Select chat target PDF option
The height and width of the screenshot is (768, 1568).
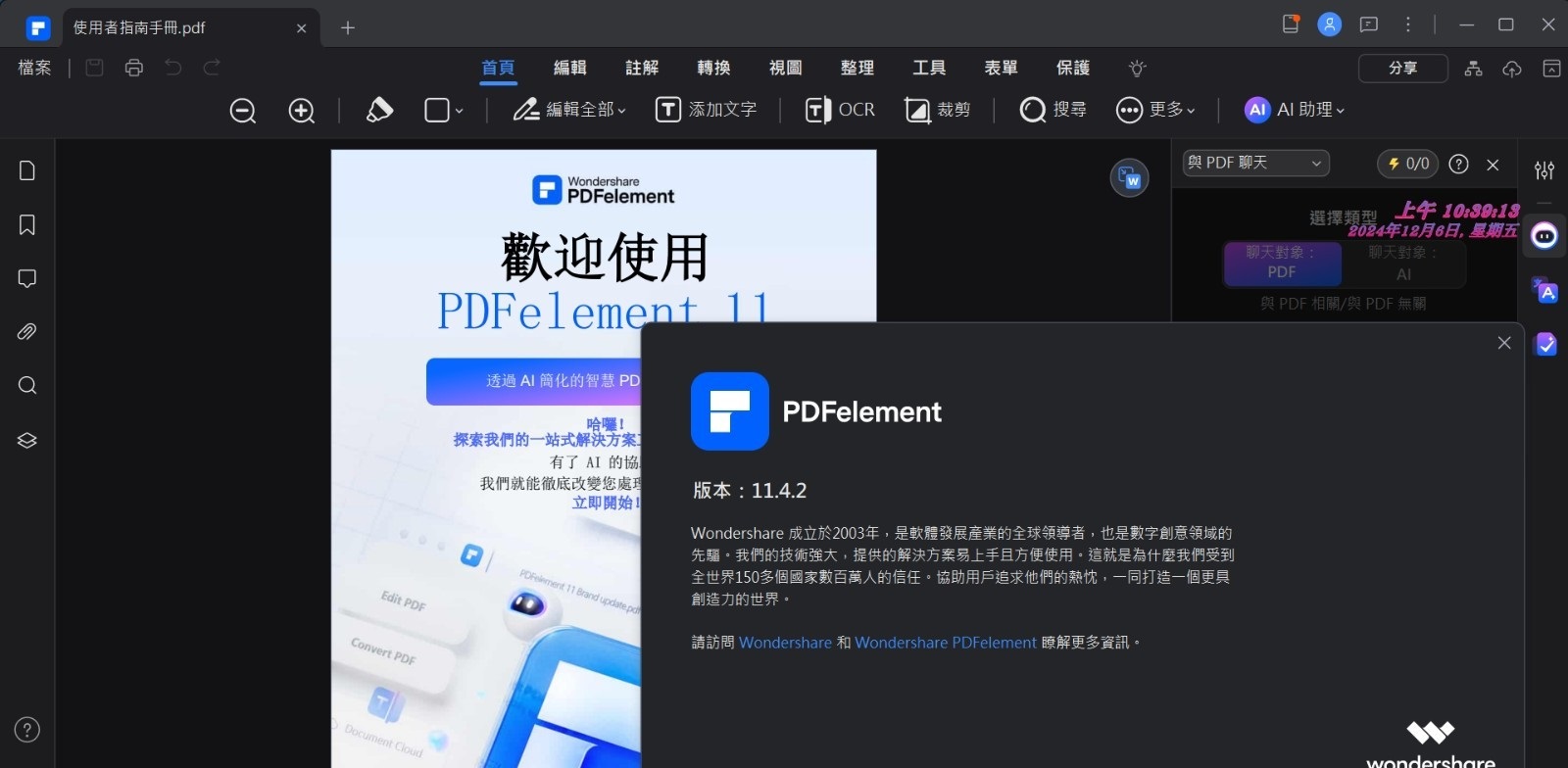click(1282, 263)
